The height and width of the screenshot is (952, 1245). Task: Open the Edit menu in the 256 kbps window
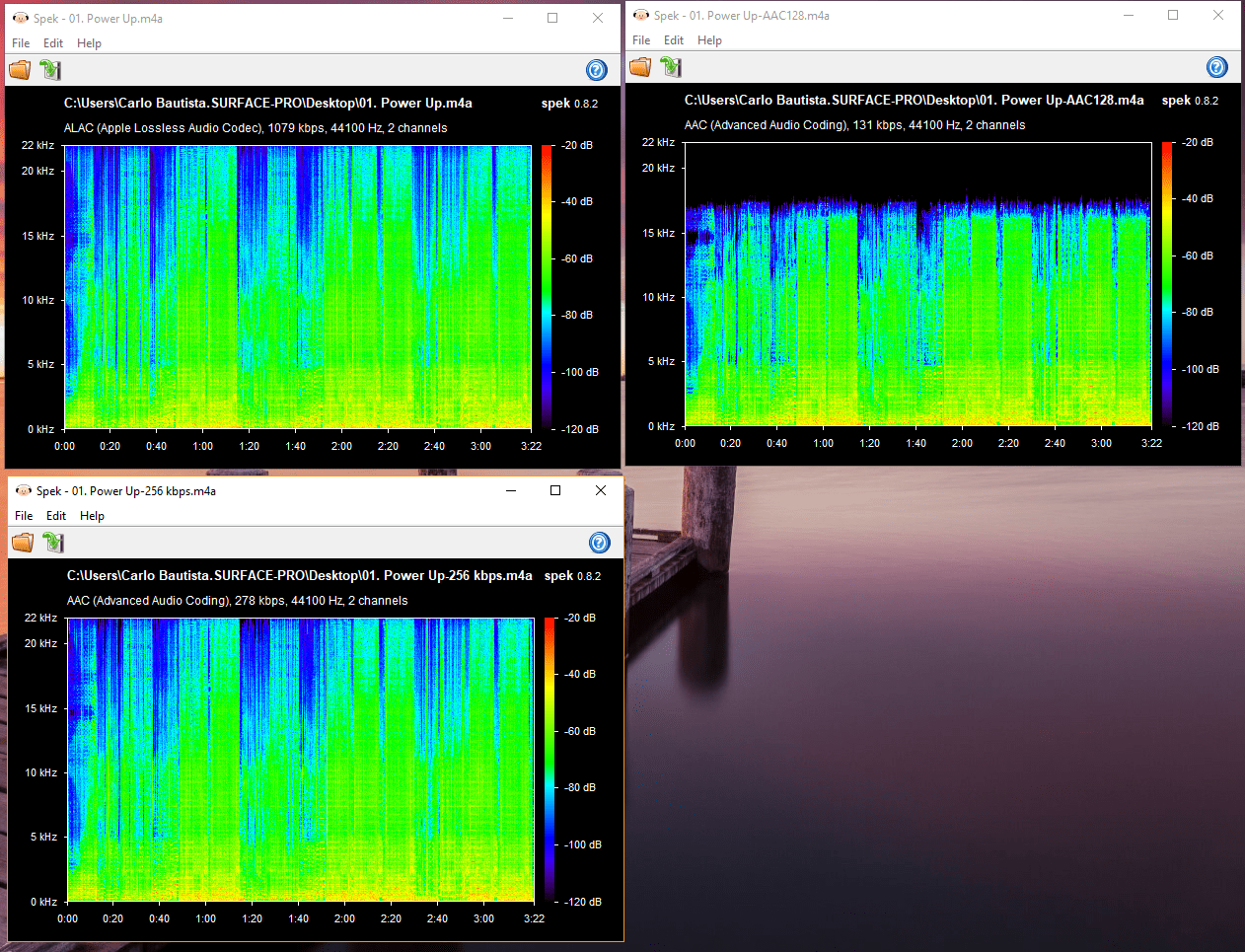[x=56, y=515]
